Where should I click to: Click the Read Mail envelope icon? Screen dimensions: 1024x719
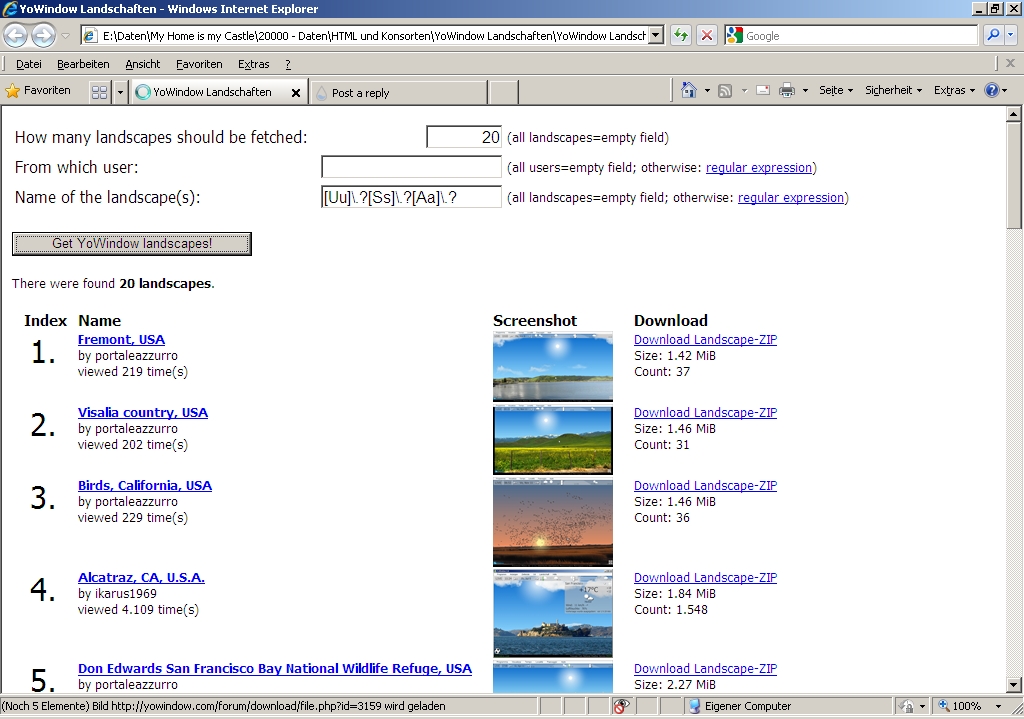click(x=761, y=89)
